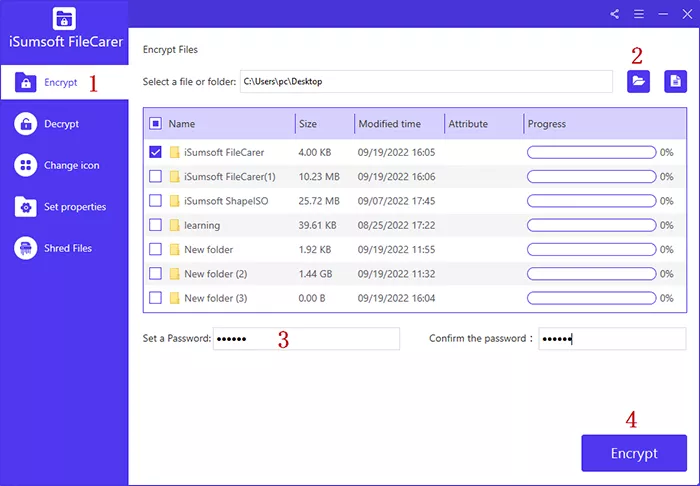700x486 pixels.
Task: Sort by Modified time column header
Action: point(389,124)
